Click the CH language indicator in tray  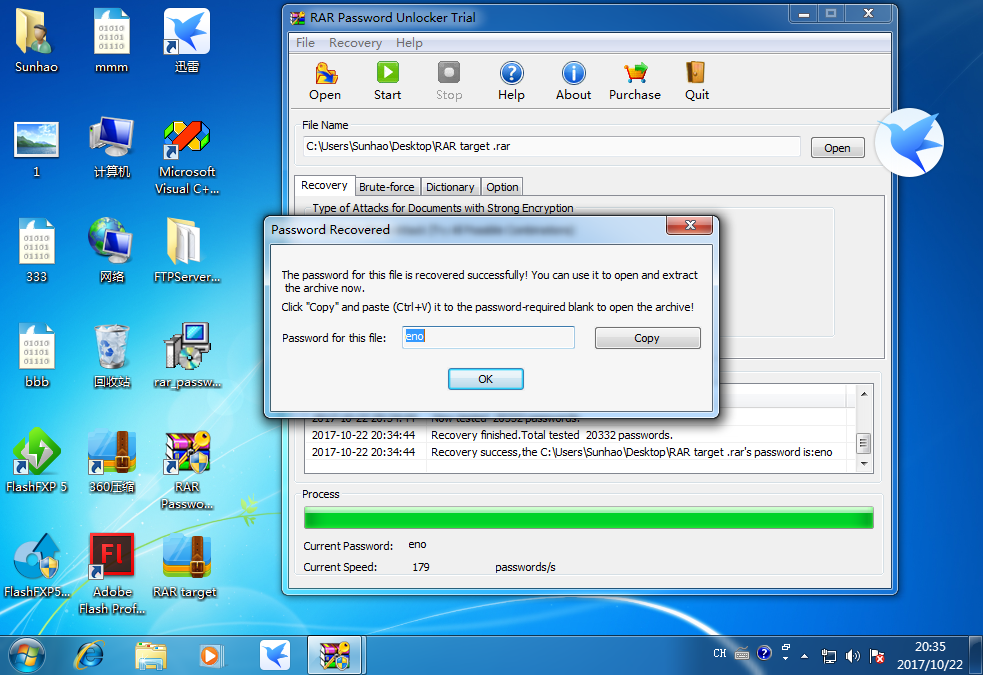[x=720, y=654]
